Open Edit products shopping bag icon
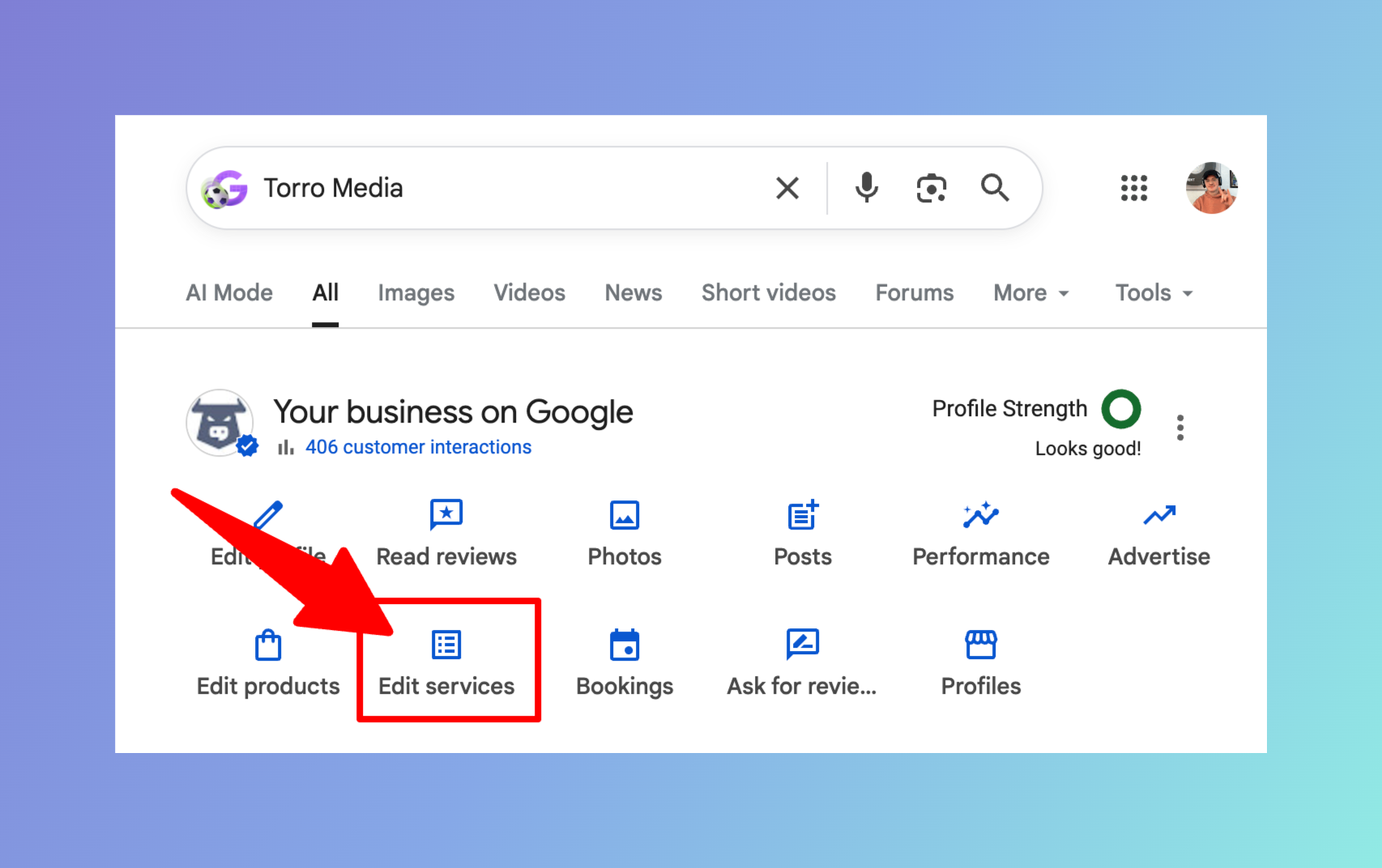This screenshot has width=1382, height=868. [x=268, y=645]
